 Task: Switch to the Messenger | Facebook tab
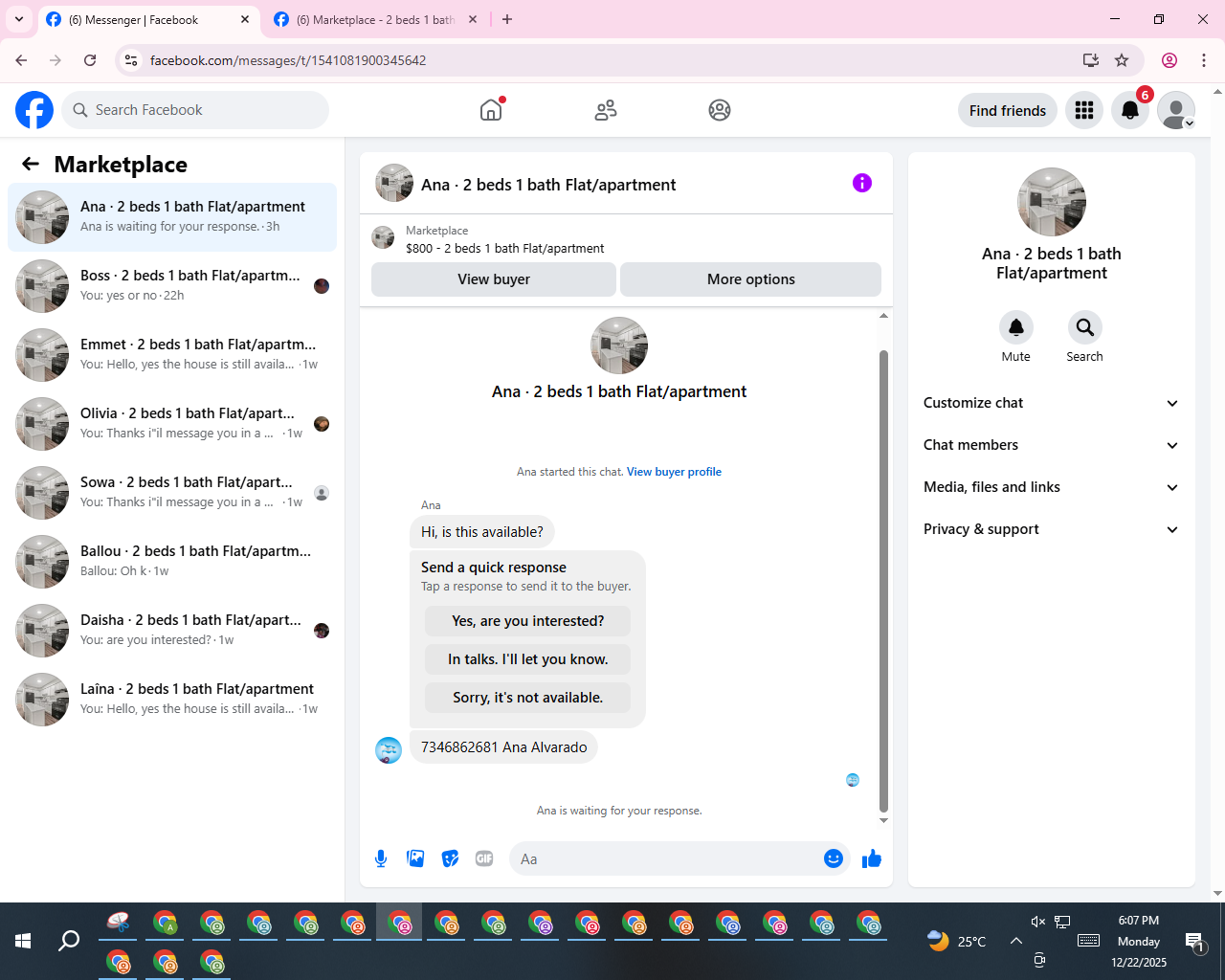(149, 19)
